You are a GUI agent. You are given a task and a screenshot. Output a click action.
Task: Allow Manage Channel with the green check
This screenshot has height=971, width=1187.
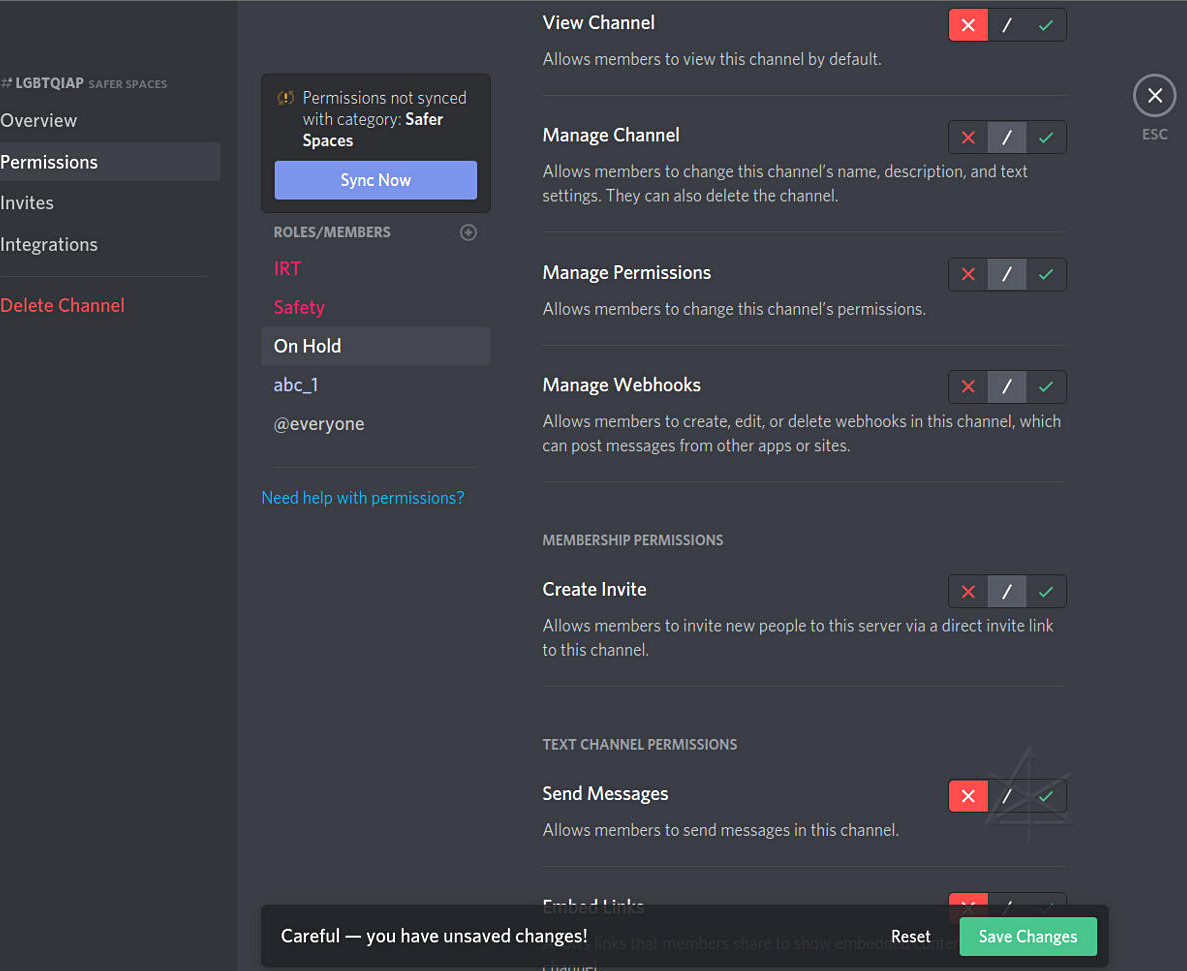click(x=1046, y=137)
